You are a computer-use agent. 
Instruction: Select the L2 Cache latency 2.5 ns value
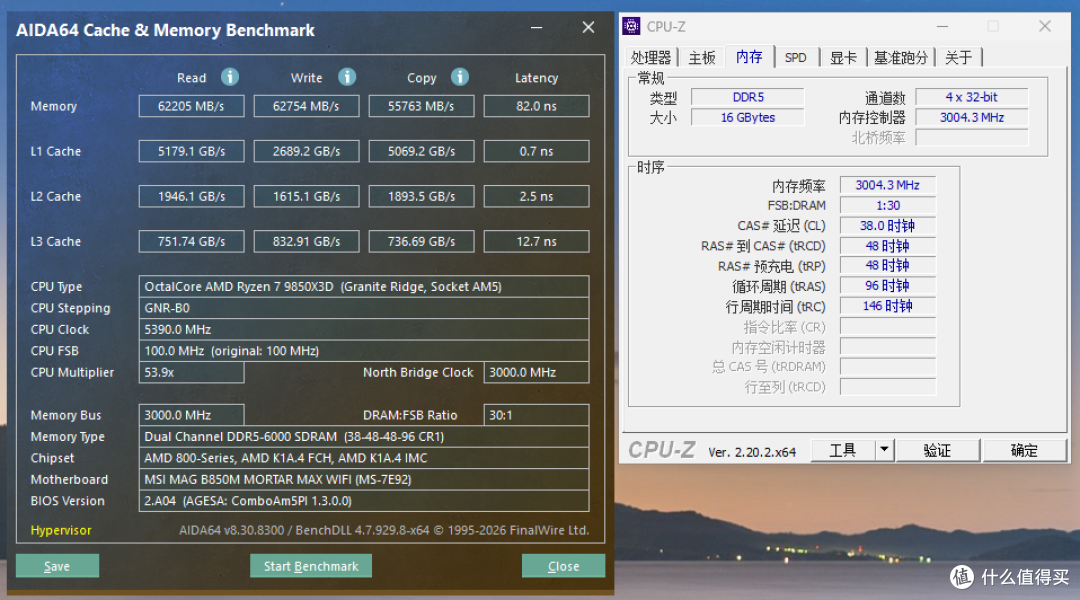coord(537,196)
